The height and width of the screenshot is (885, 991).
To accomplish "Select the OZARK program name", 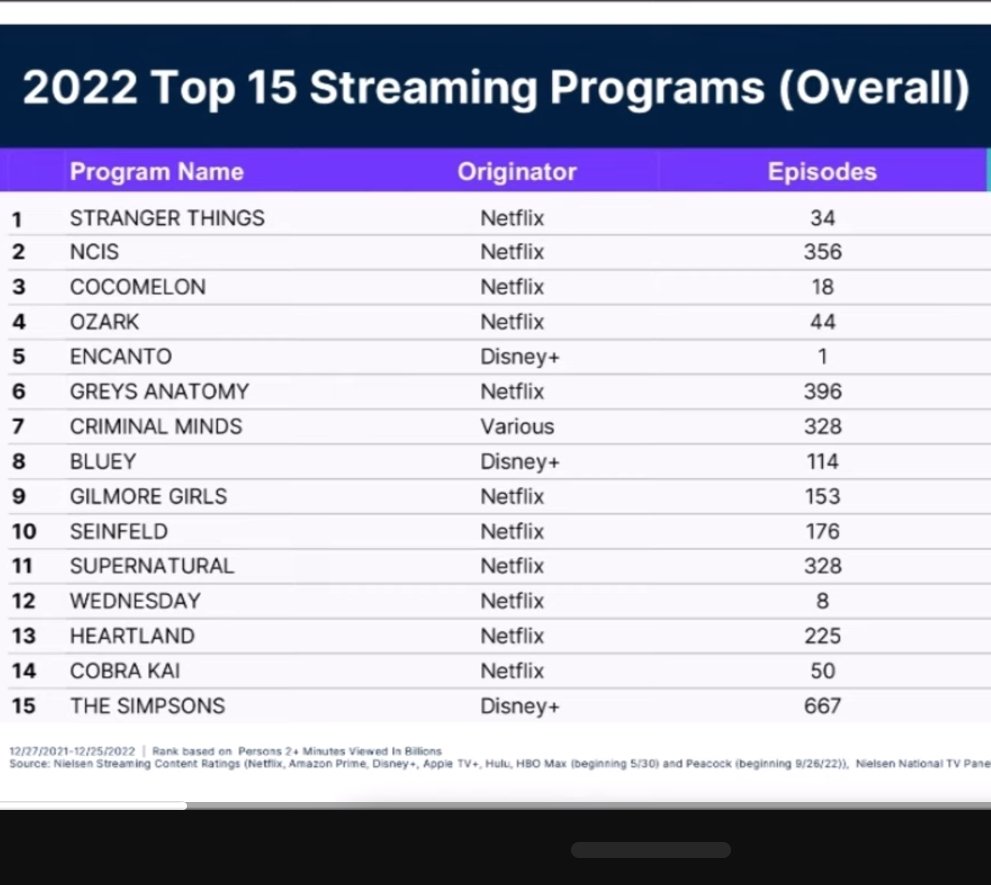I will pyautogui.click(x=104, y=322).
